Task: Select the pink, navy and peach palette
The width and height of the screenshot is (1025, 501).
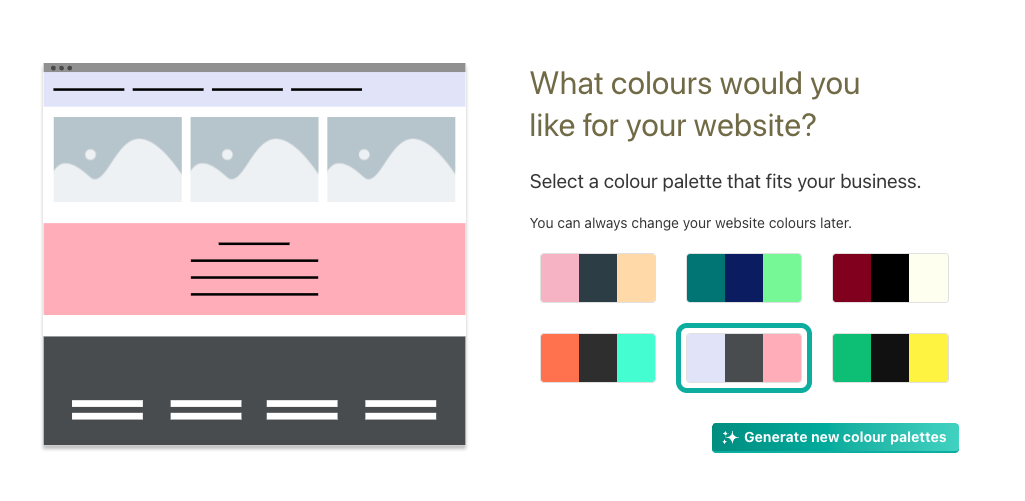Action: pyautogui.click(x=597, y=278)
